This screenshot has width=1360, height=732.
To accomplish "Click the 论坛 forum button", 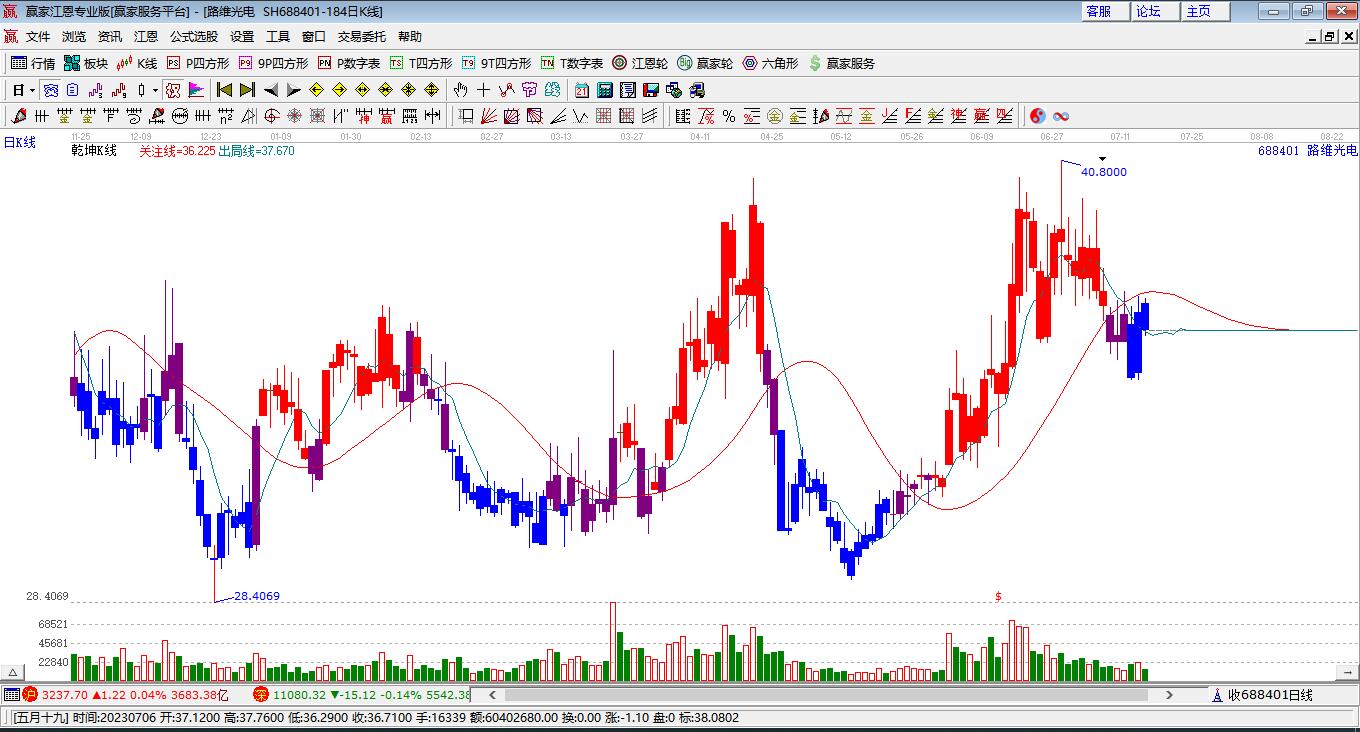I will (1154, 11).
